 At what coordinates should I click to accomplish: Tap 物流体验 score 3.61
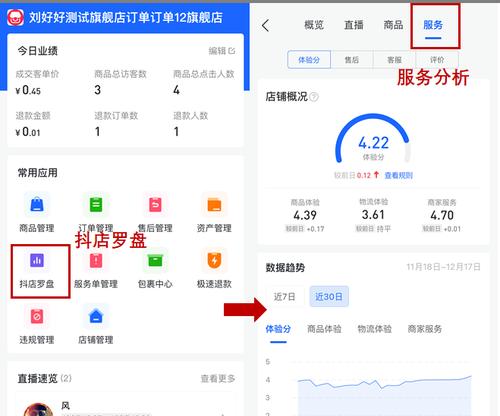point(373,215)
